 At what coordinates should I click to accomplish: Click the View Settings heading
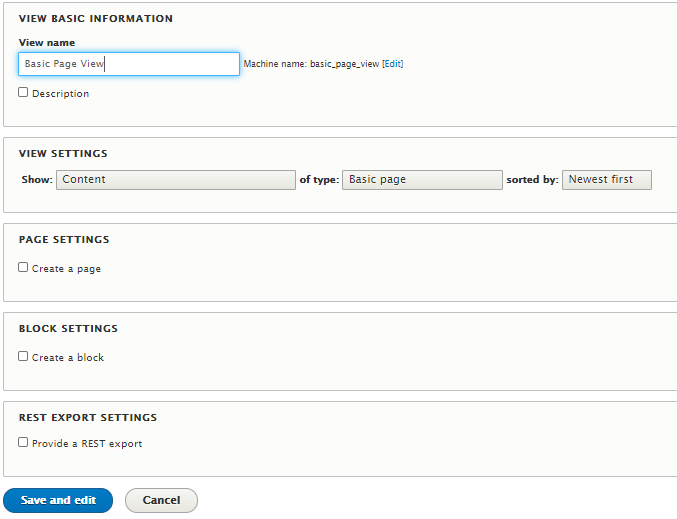[63, 154]
